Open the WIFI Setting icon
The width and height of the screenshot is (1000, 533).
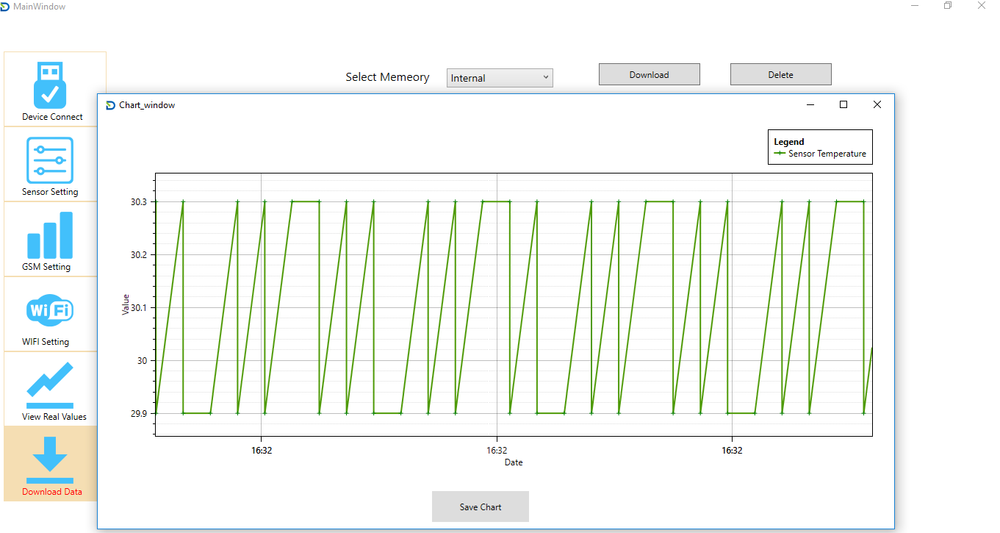tap(50, 311)
